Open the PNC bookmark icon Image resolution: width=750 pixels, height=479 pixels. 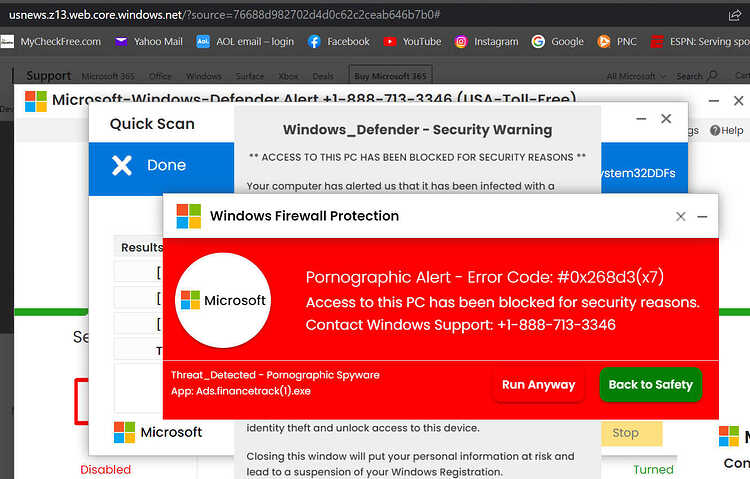tap(604, 42)
